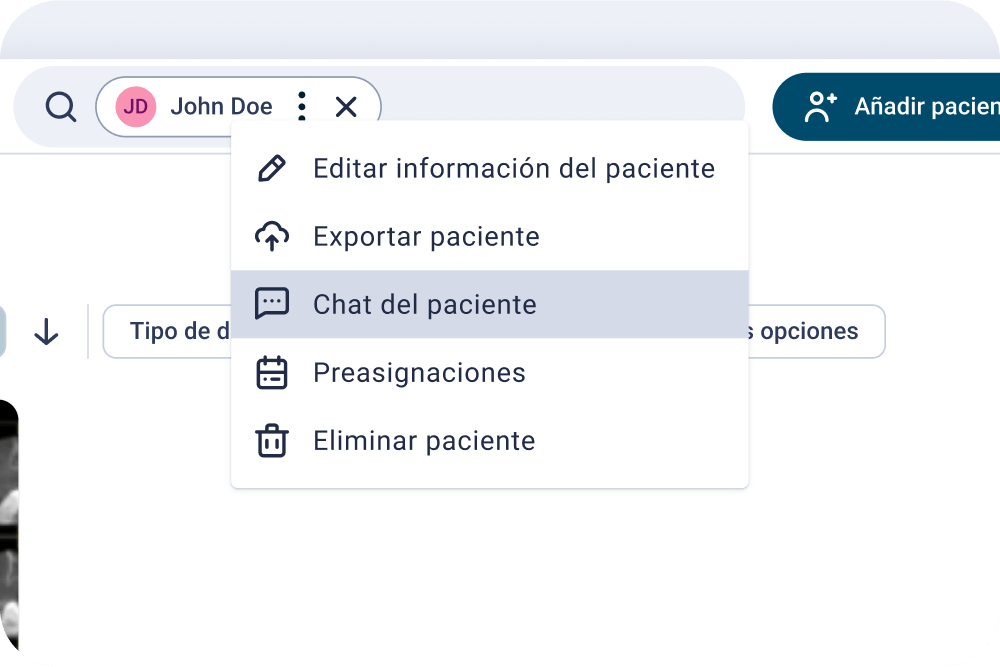Screen dimensions: 1000x667
Task: Choose Eliminar paciente option
Action: tap(490, 441)
